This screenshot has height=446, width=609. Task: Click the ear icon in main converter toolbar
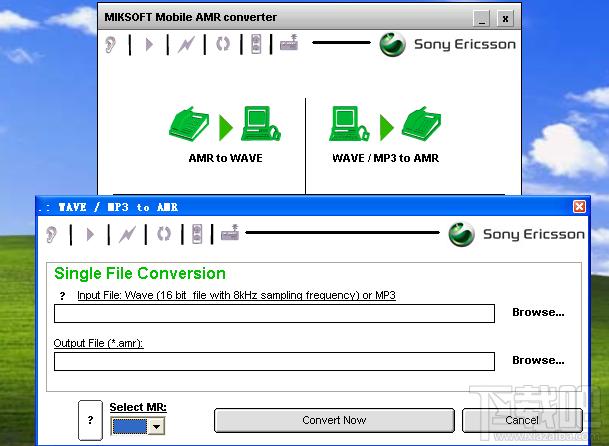111,44
